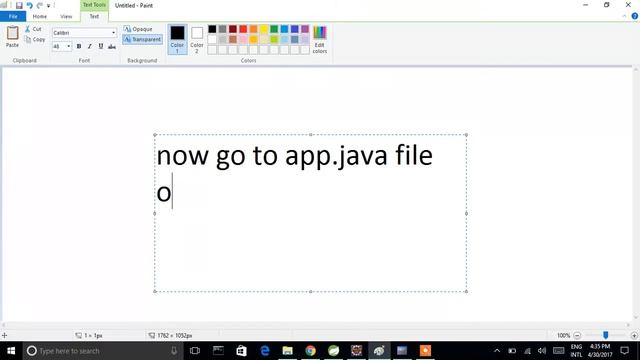Pick the indigo swatch in top row
Image resolution: width=640 pixels, height=360 pixels.
295,29
